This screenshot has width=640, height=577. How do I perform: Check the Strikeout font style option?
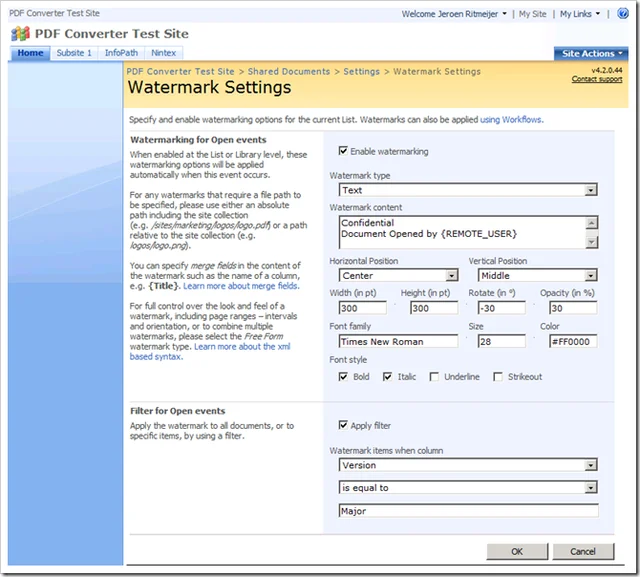tap(497, 377)
